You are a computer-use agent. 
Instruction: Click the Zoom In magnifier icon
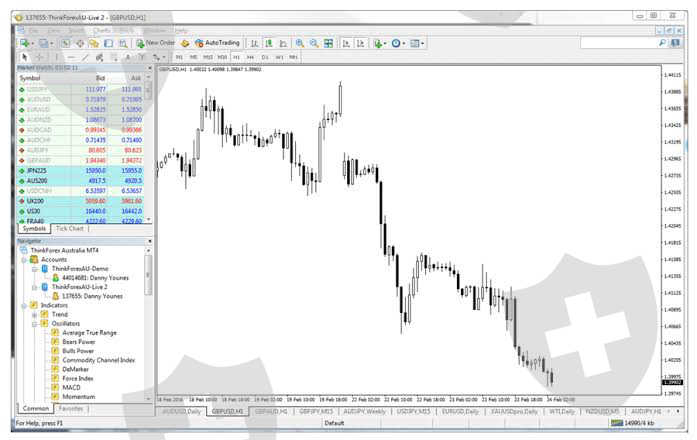pos(300,43)
